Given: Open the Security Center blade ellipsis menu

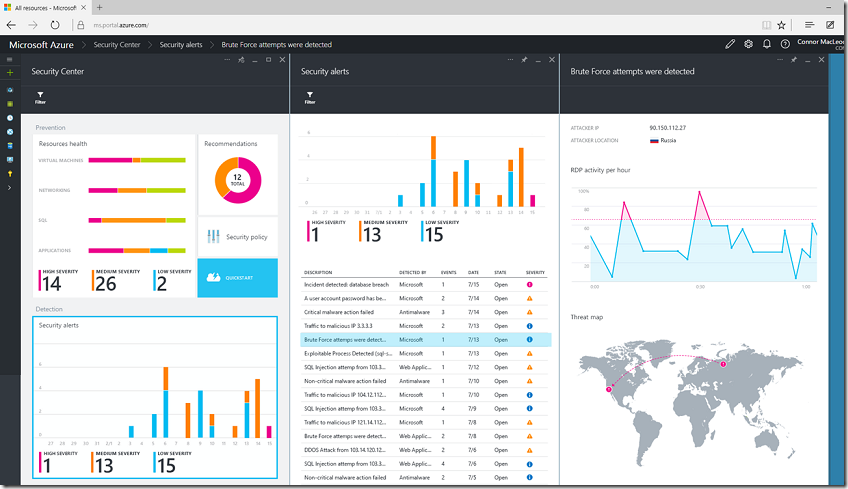Looking at the screenshot, I should (x=228, y=61).
